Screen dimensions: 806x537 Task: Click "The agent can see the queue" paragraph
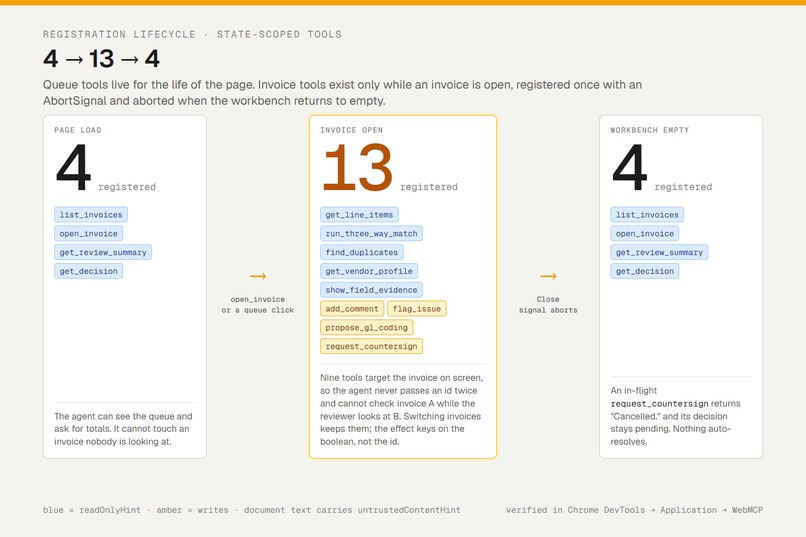coord(123,429)
